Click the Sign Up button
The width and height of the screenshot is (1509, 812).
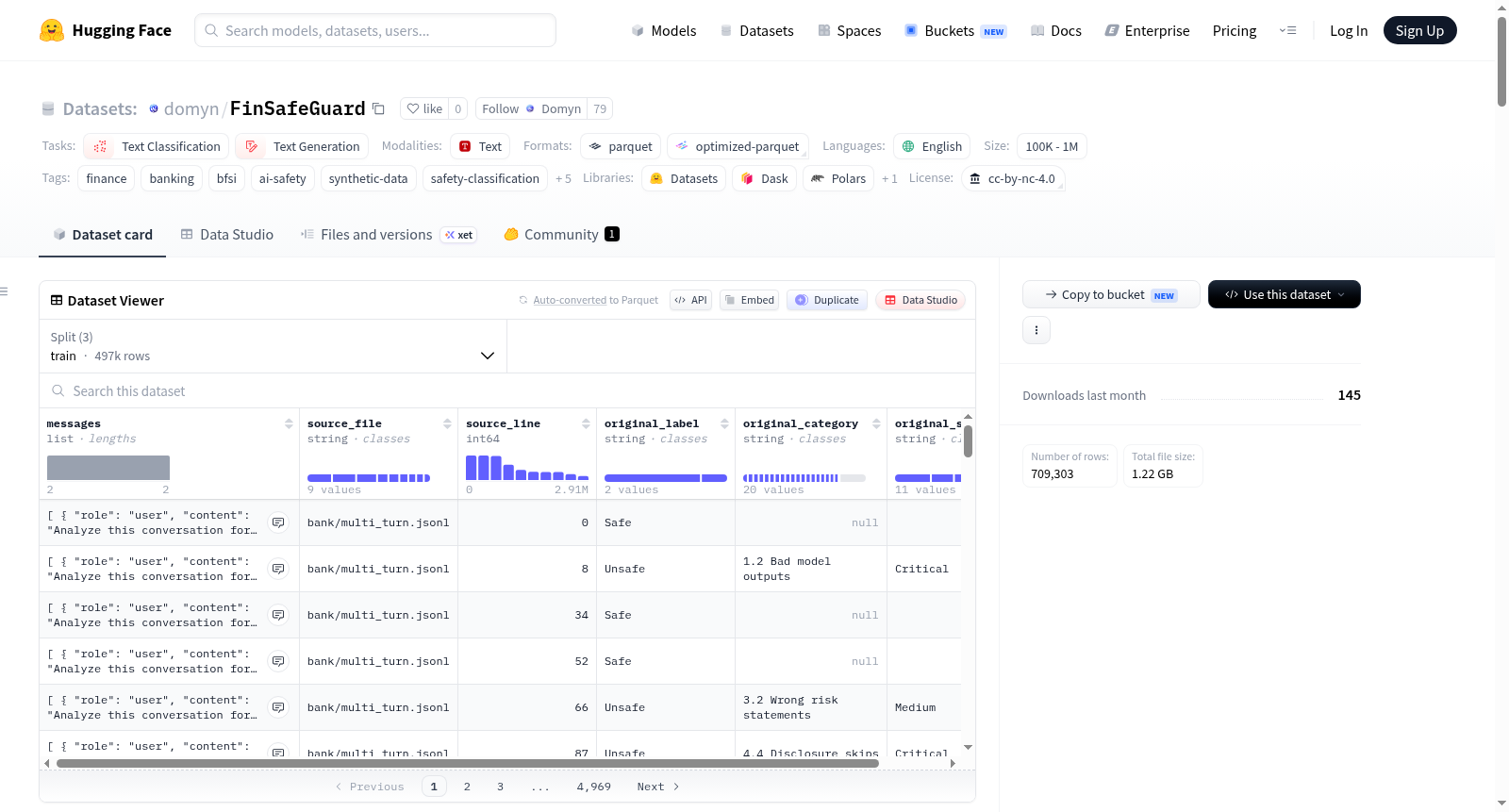[x=1419, y=30]
